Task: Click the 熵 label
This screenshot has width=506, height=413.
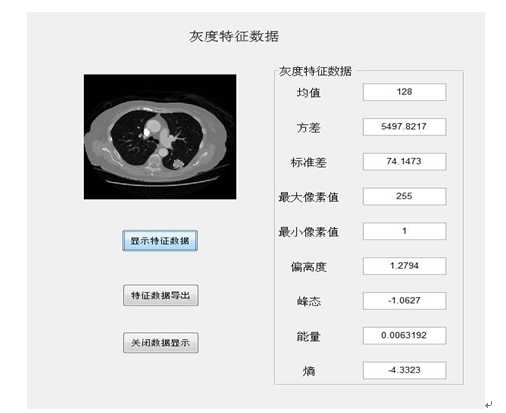Action: (309, 371)
